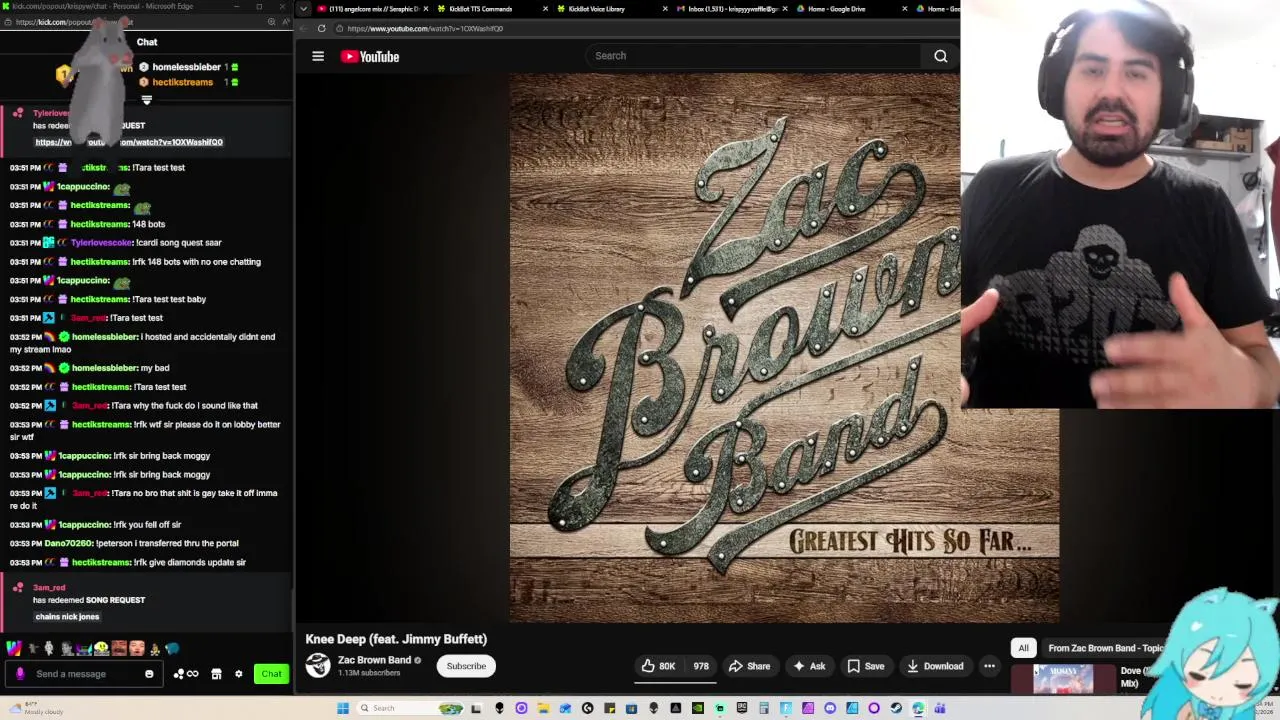Viewport: 1280px width, 720px height.
Task: Select the All filter chip
Action: [x=1023, y=648]
